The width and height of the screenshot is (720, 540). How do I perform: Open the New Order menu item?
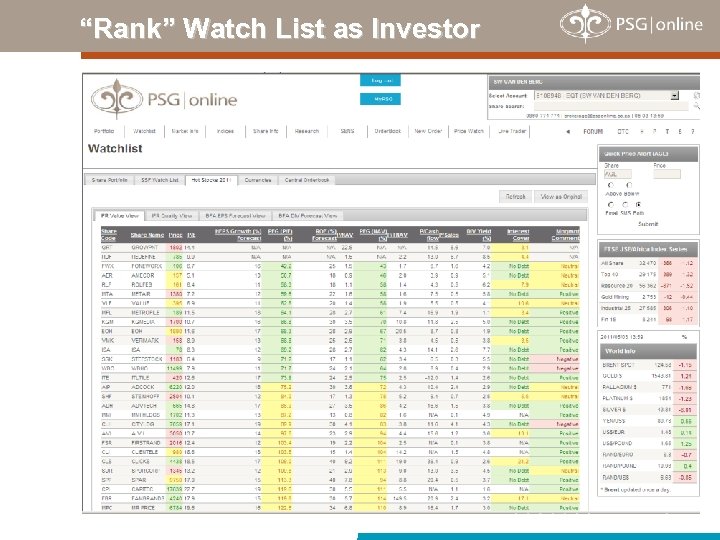point(428,131)
